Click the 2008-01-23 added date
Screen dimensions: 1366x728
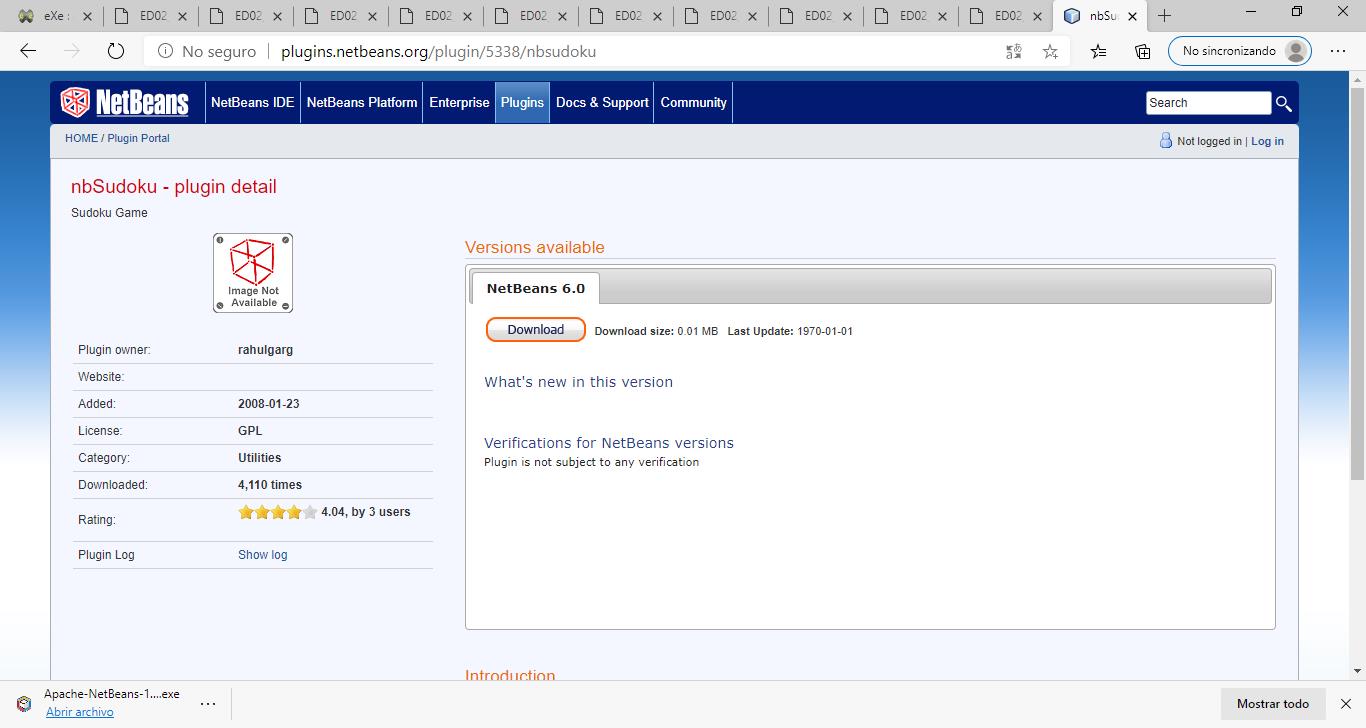[269, 404]
